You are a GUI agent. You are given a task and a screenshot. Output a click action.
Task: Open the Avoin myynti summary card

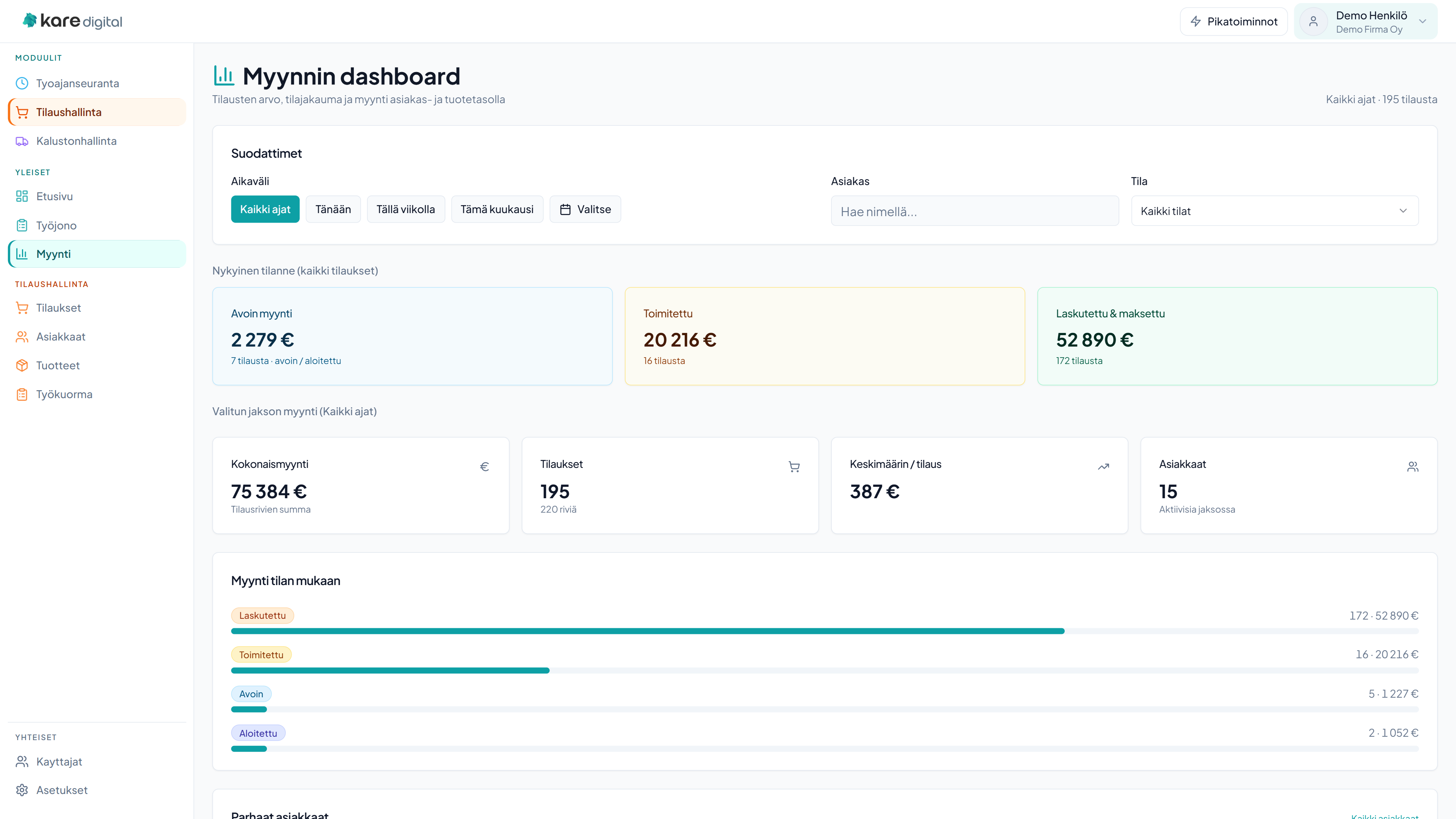[x=412, y=336]
